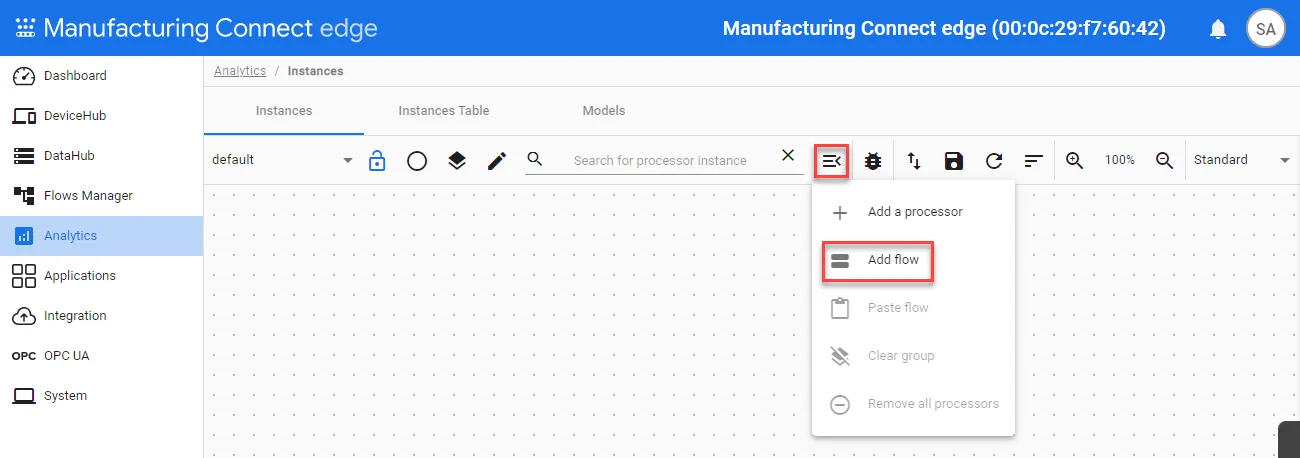Zoom out on the canvas

pos(1164,160)
